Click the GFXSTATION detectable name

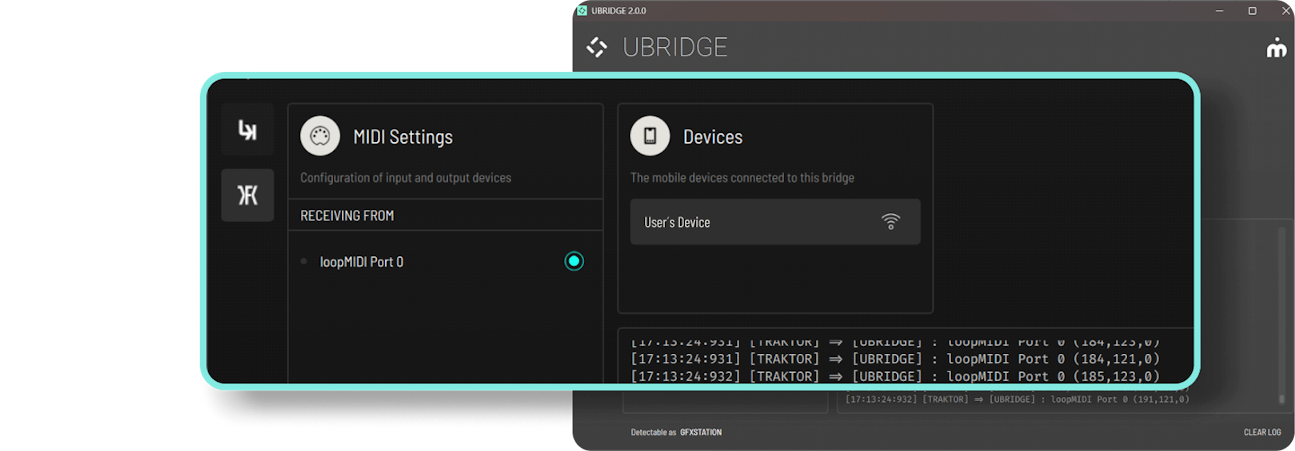tap(701, 432)
